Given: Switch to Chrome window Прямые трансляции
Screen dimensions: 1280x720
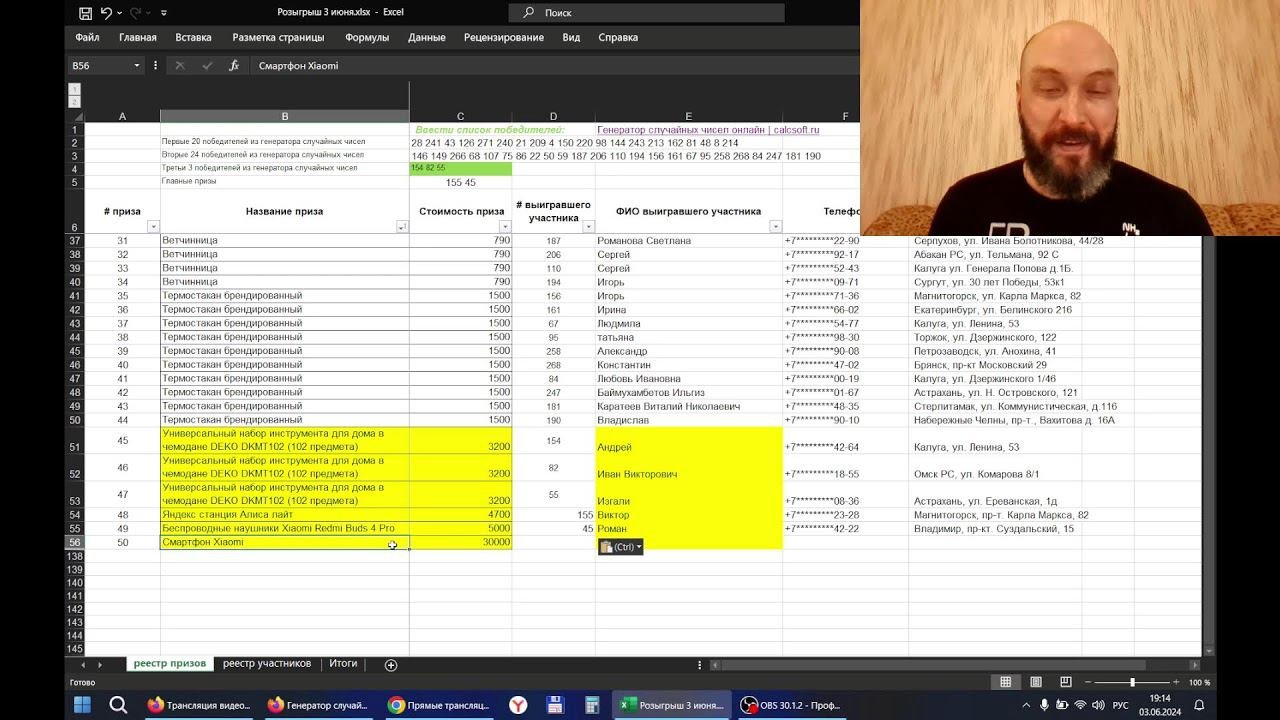Looking at the screenshot, I should pyautogui.click(x=440, y=705).
